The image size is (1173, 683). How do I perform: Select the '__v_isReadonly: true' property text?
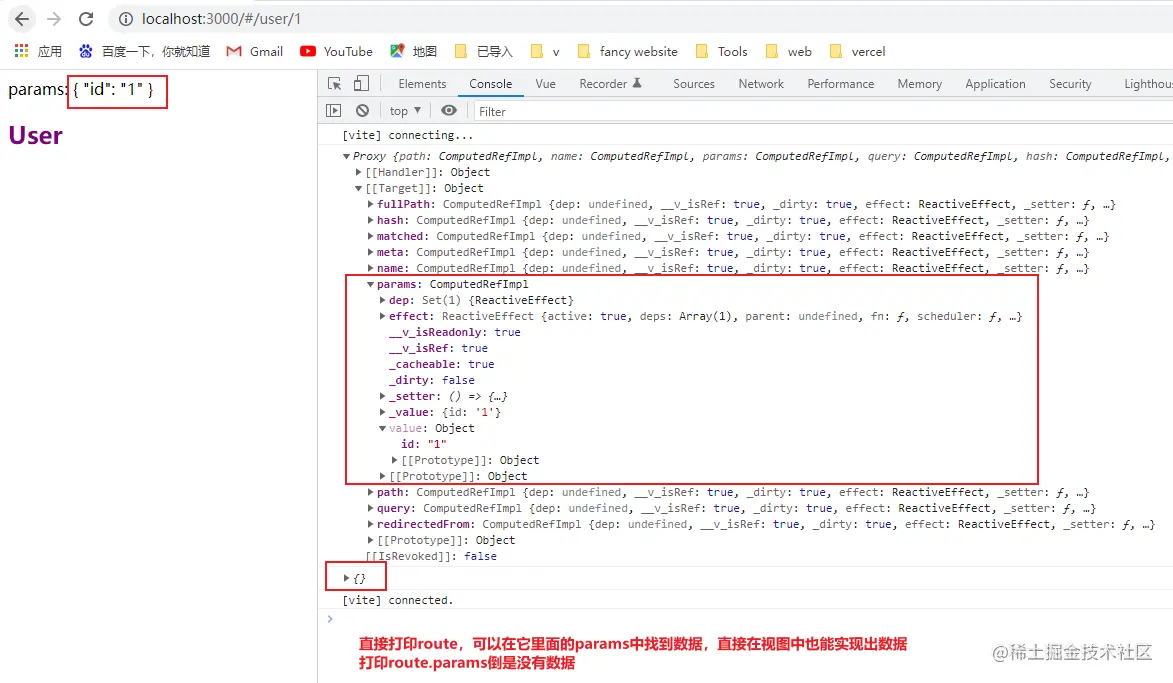coord(455,332)
